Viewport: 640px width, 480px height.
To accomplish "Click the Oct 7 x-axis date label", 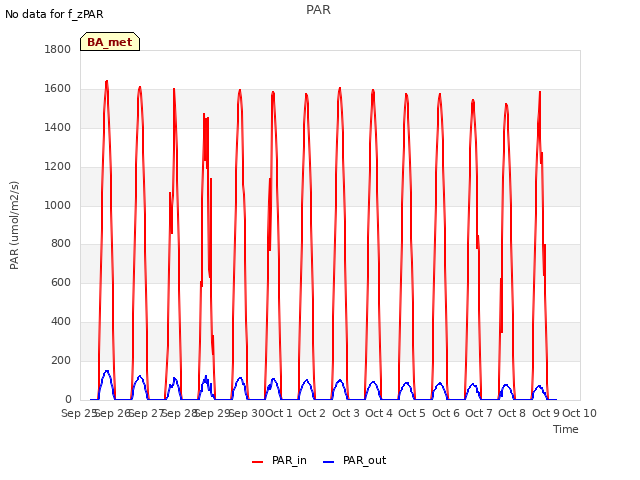I will pos(479,413).
